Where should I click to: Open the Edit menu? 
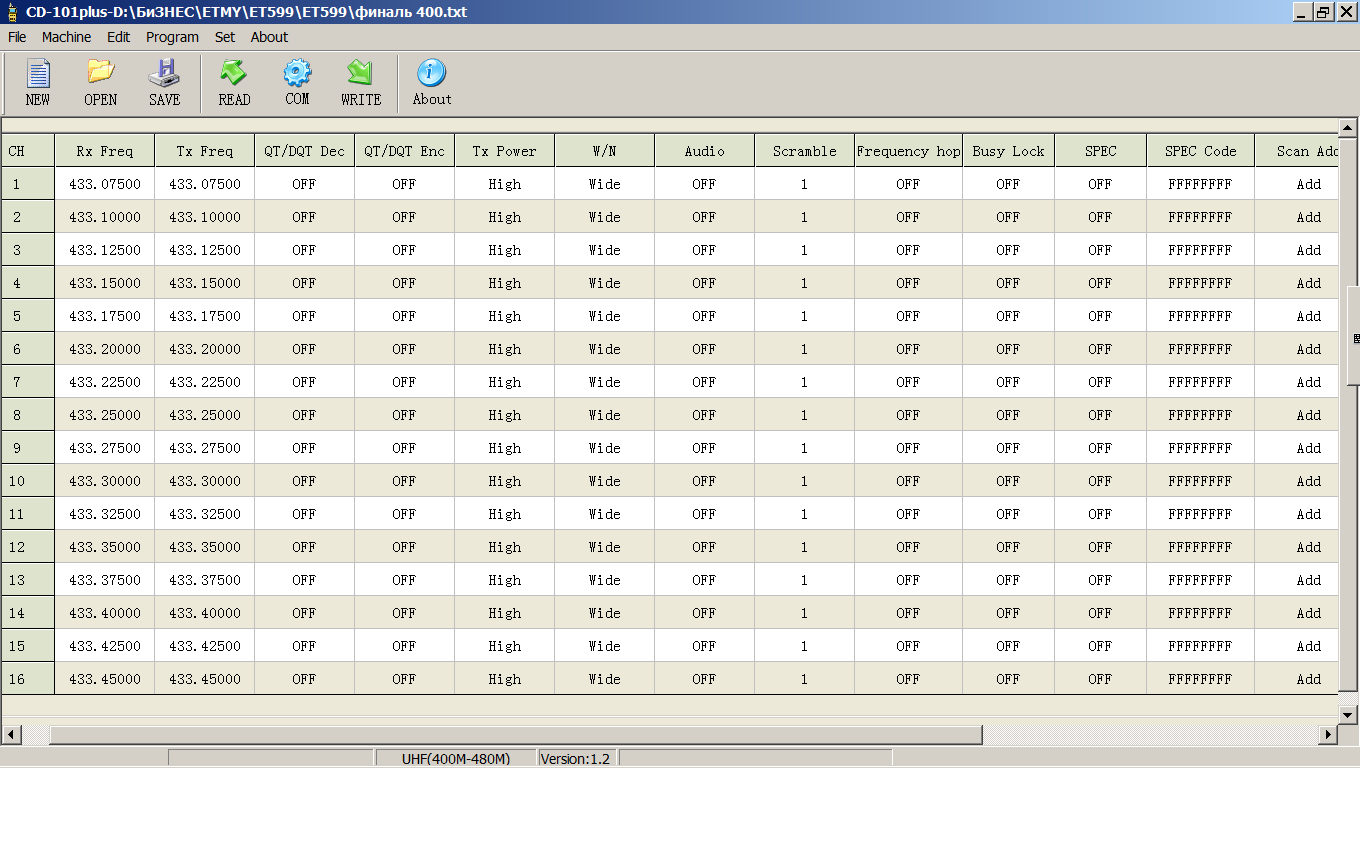click(x=119, y=37)
